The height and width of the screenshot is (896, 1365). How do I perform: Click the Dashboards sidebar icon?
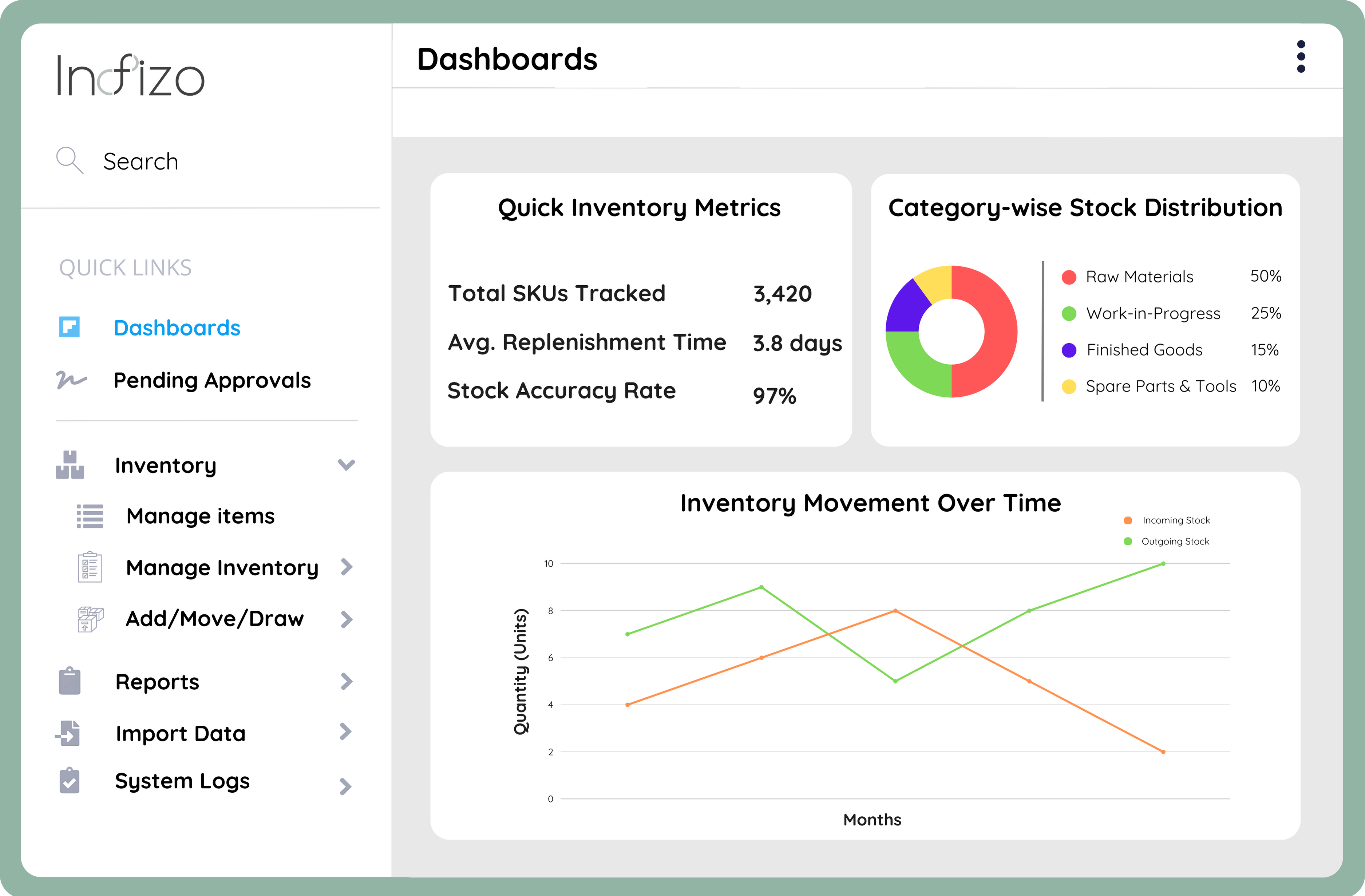click(70, 327)
